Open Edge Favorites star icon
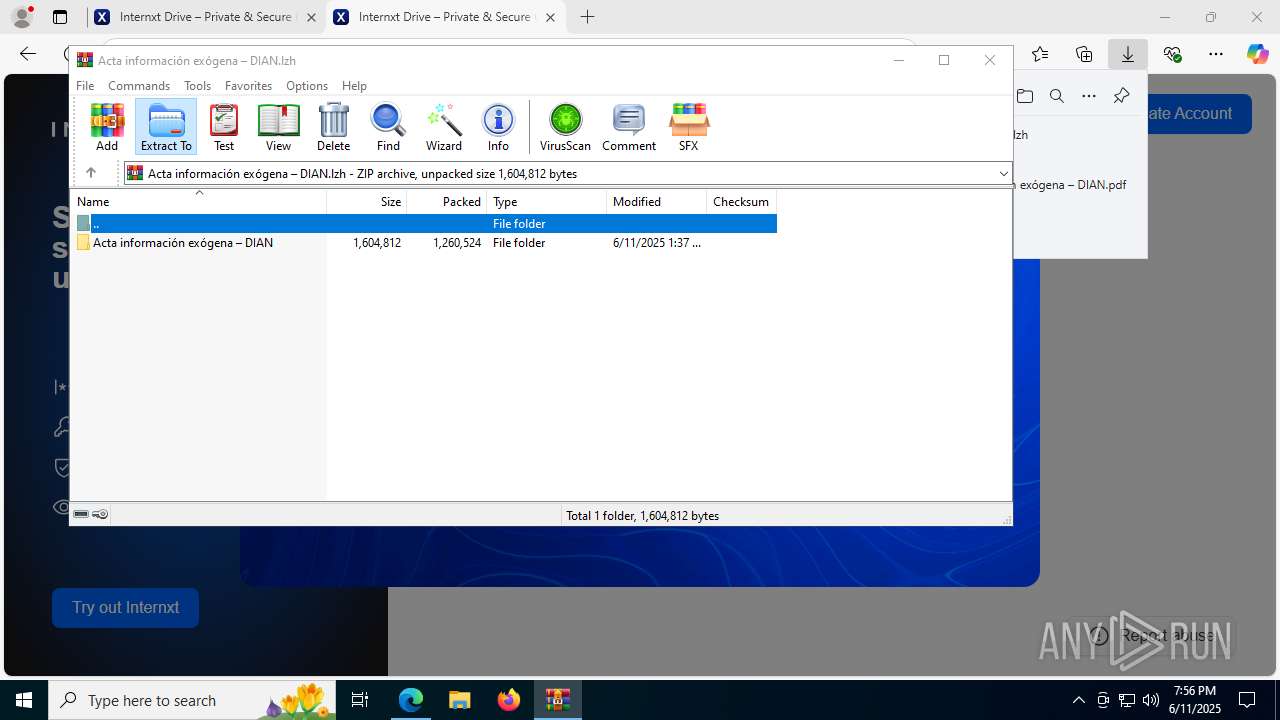Image resolution: width=1280 pixels, height=720 pixels. 1040,54
